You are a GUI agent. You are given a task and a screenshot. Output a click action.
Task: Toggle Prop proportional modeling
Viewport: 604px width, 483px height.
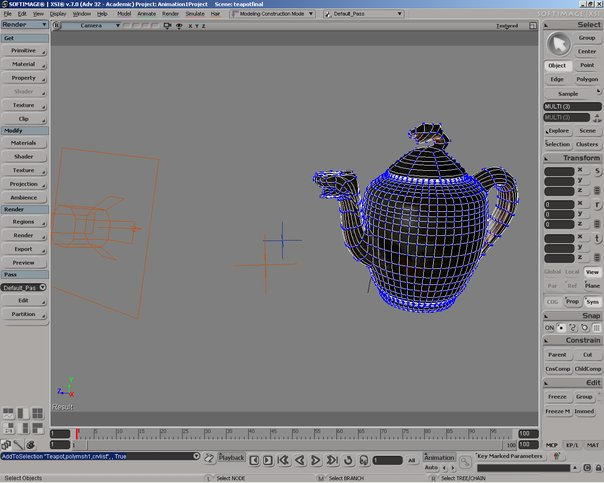pyautogui.click(x=572, y=302)
